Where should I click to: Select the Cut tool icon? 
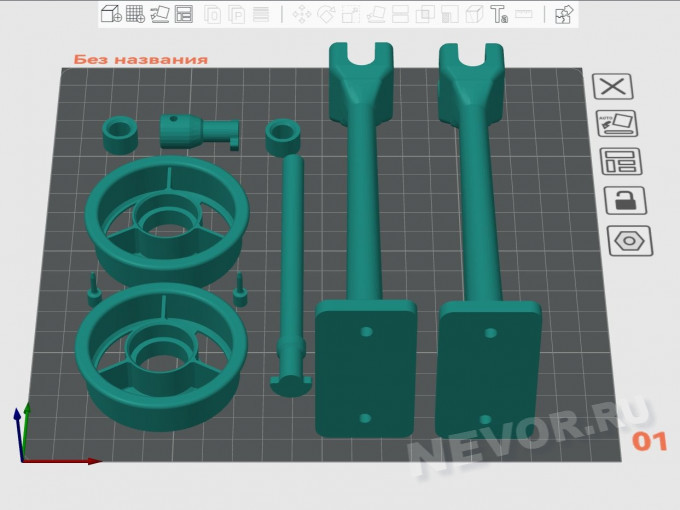(400, 14)
